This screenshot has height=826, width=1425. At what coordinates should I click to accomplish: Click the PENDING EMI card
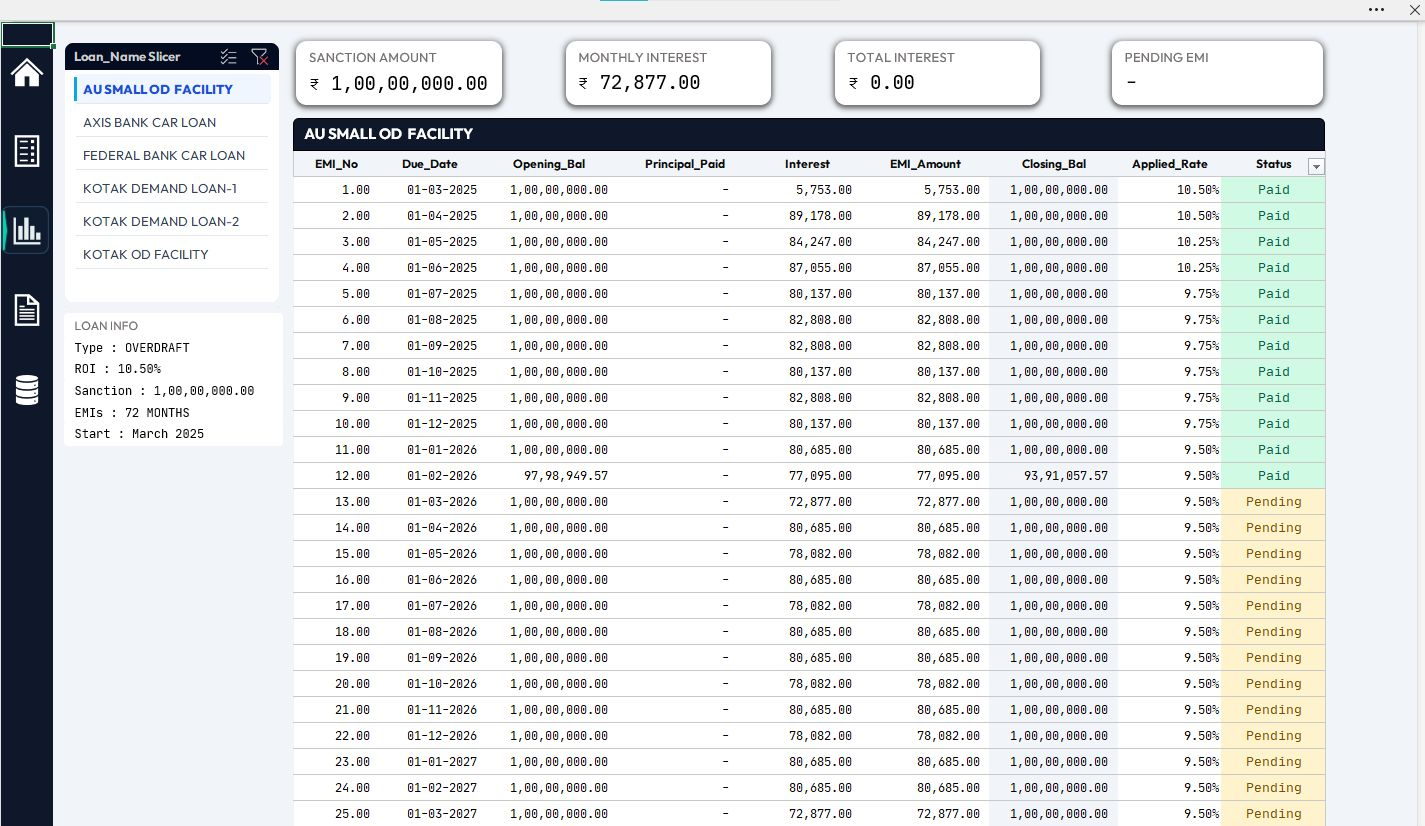tap(1216, 72)
